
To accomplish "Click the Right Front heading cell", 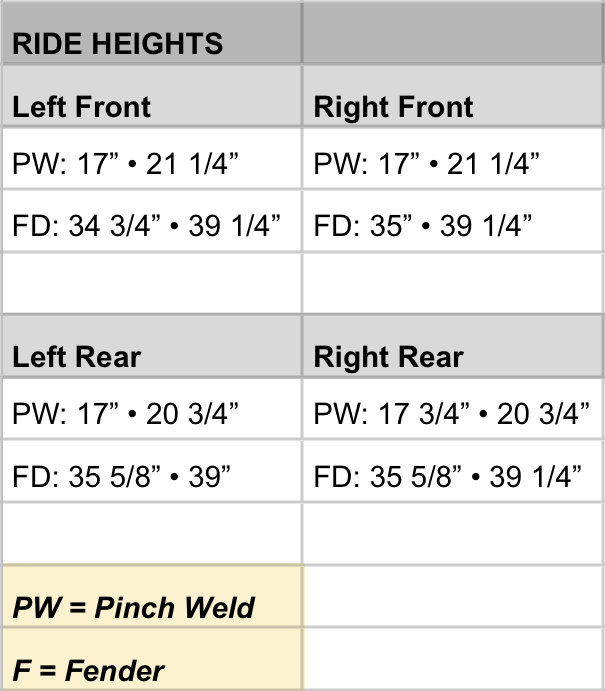I will click(x=453, y=96).
